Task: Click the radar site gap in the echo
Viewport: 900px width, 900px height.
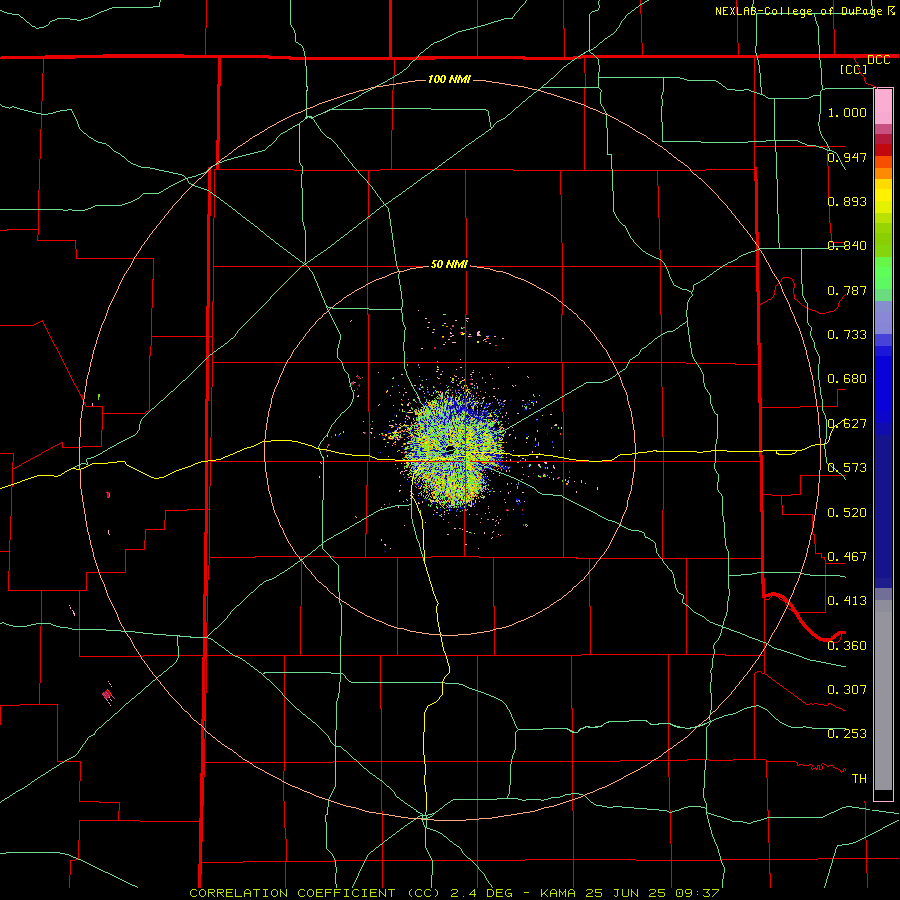Action: point(449,449)
